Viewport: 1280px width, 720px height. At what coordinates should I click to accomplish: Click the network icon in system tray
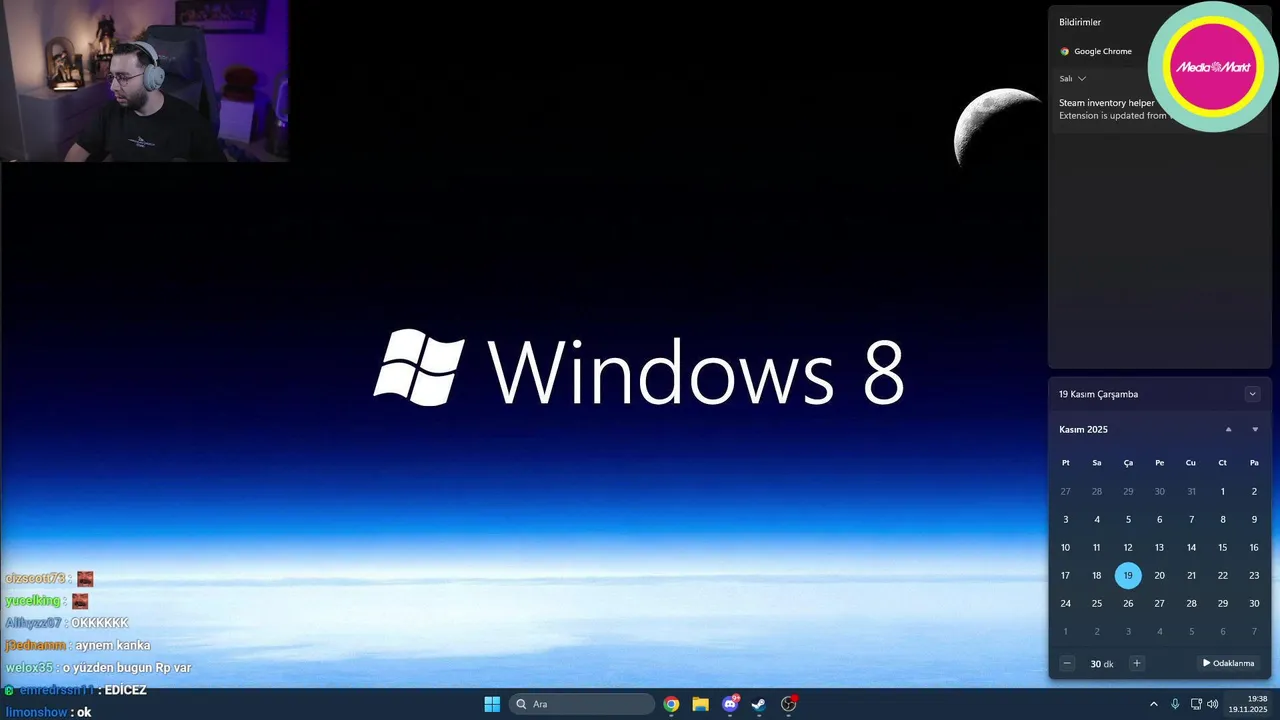pyautogui.click(x=1196, y=704)
